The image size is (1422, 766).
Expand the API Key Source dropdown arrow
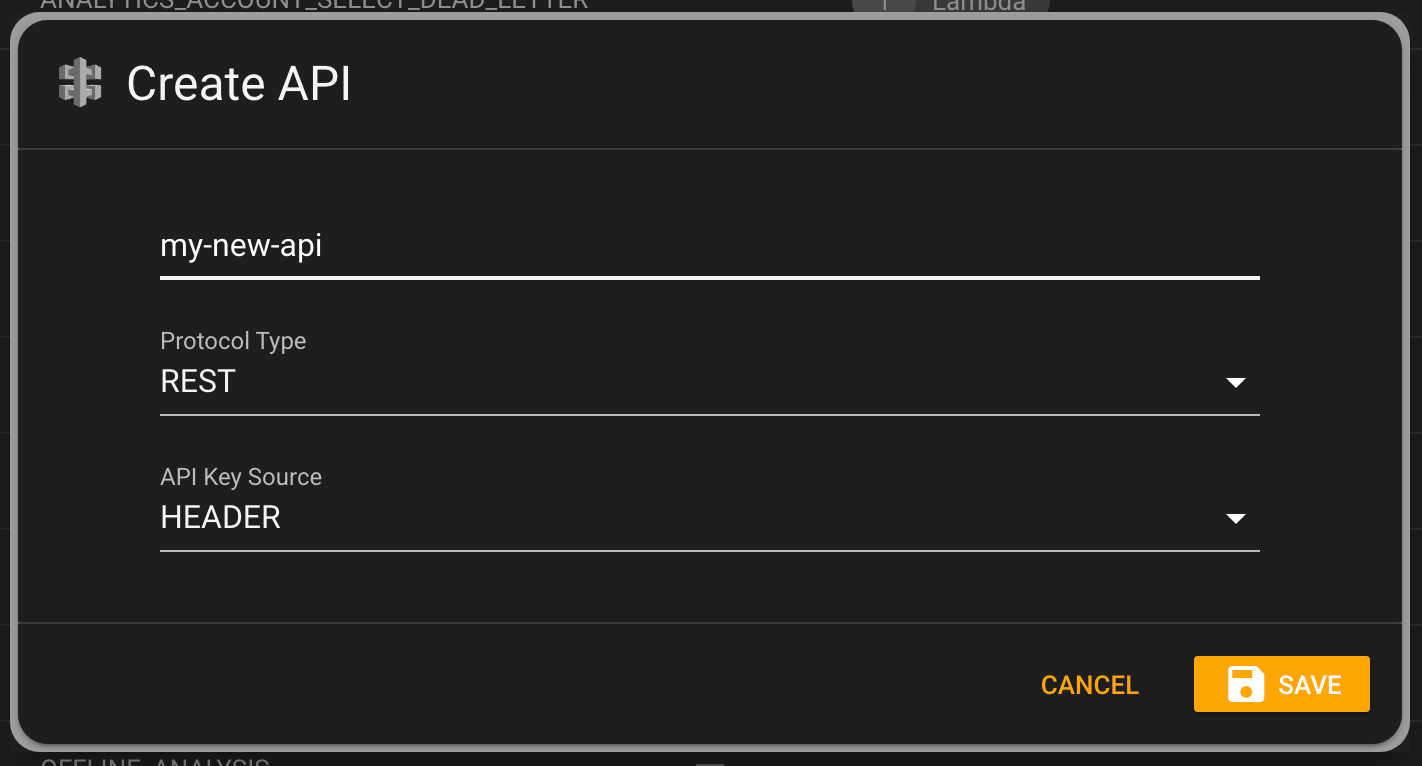1236,518
